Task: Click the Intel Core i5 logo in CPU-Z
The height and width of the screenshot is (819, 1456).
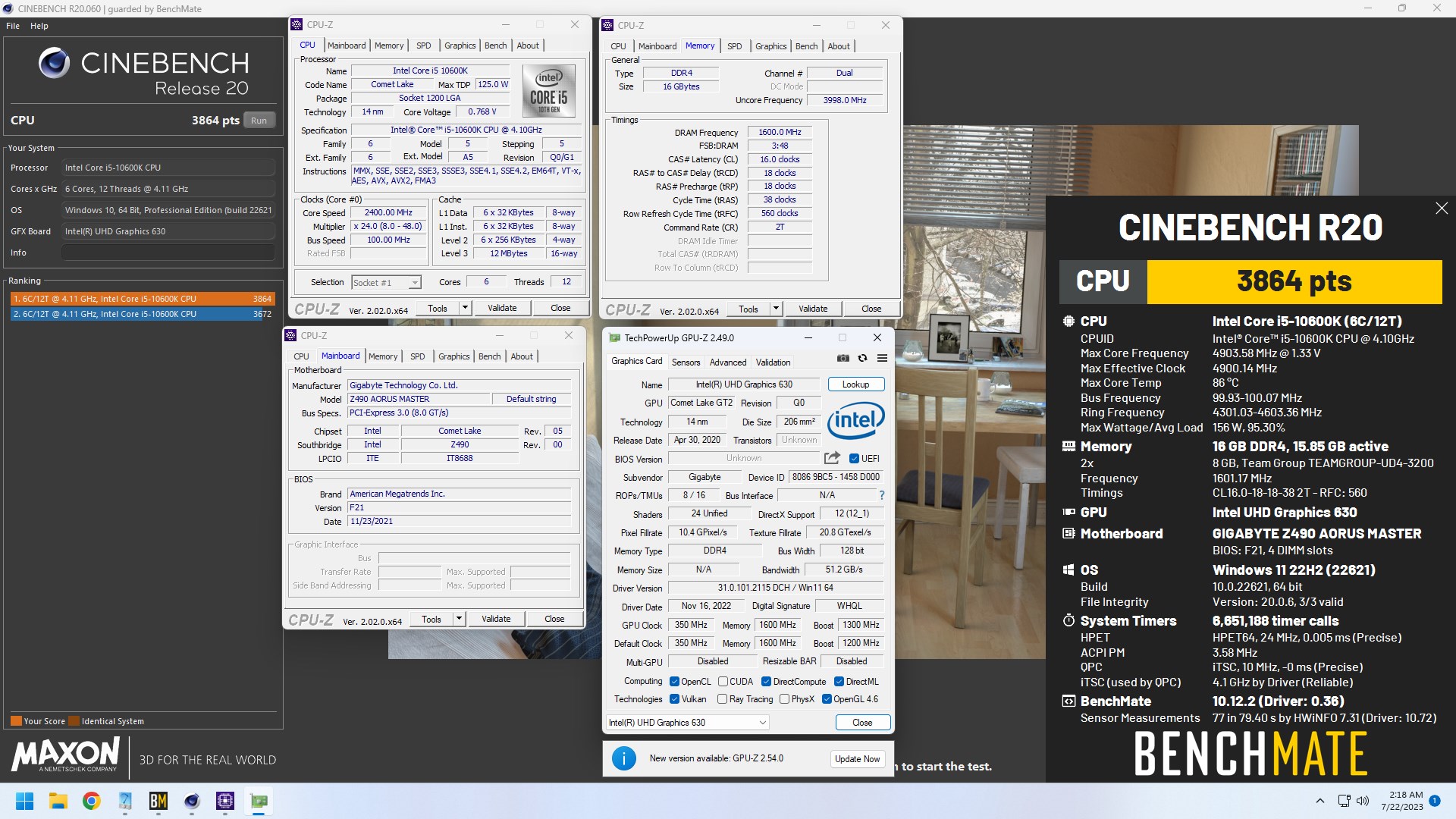Action: [x=549, y=90]
